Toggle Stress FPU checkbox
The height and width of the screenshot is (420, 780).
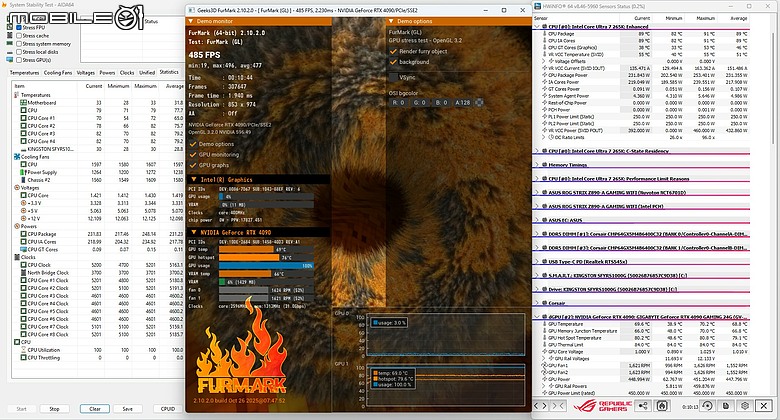(19, 27)
